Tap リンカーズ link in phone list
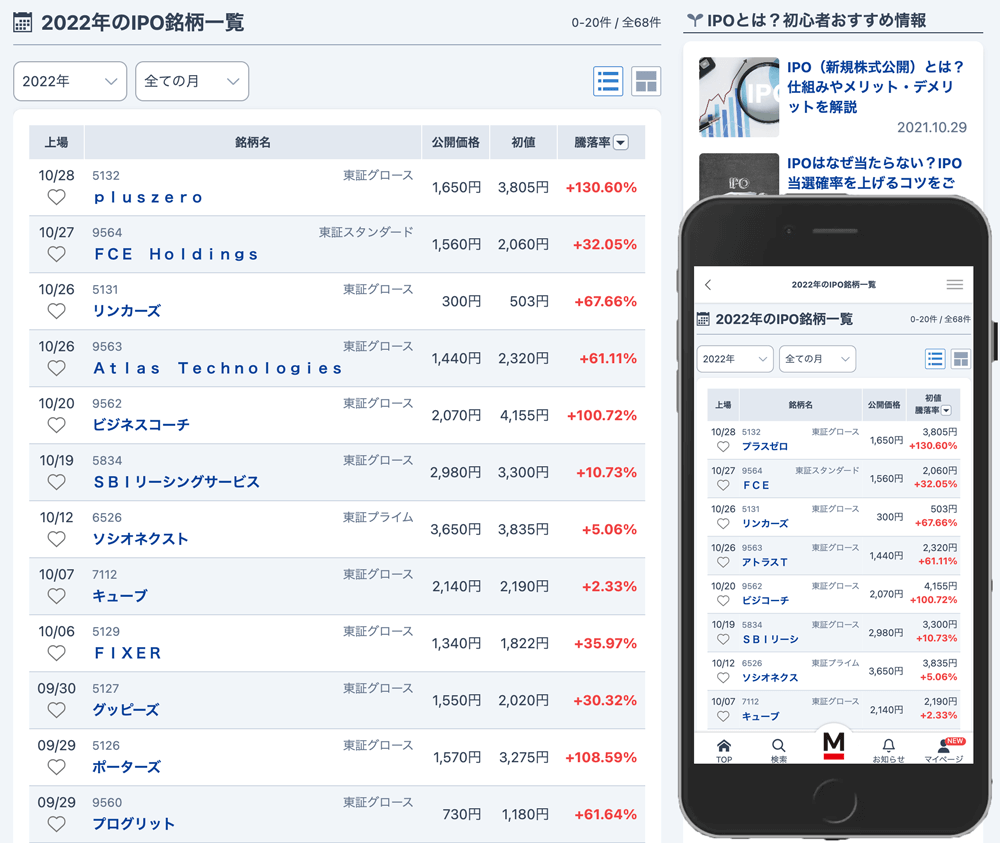This screenshot has width=1000, height=843. coord(765,524)
